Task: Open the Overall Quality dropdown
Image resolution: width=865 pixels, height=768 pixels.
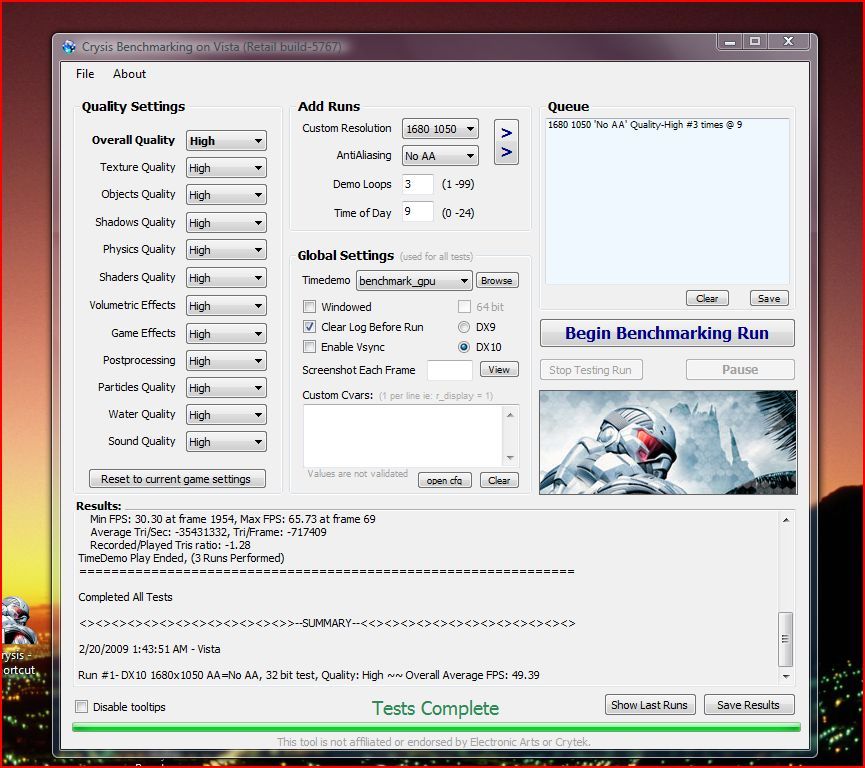Action: [226, 141]
